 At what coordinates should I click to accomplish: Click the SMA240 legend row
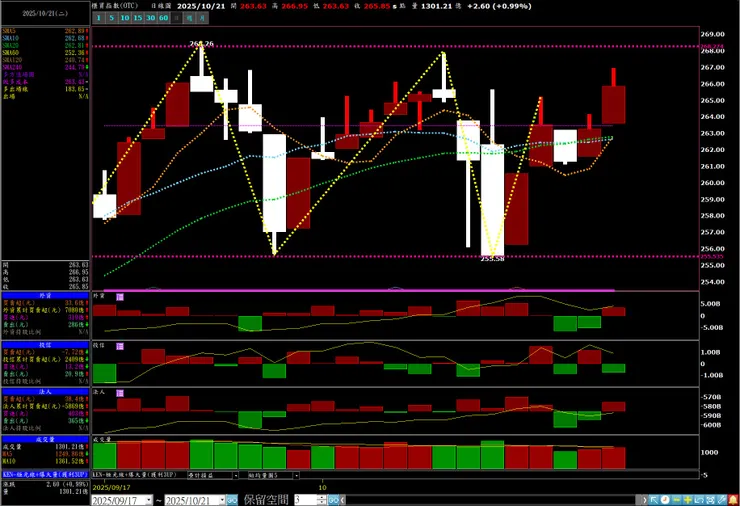(x=45, y=67)
